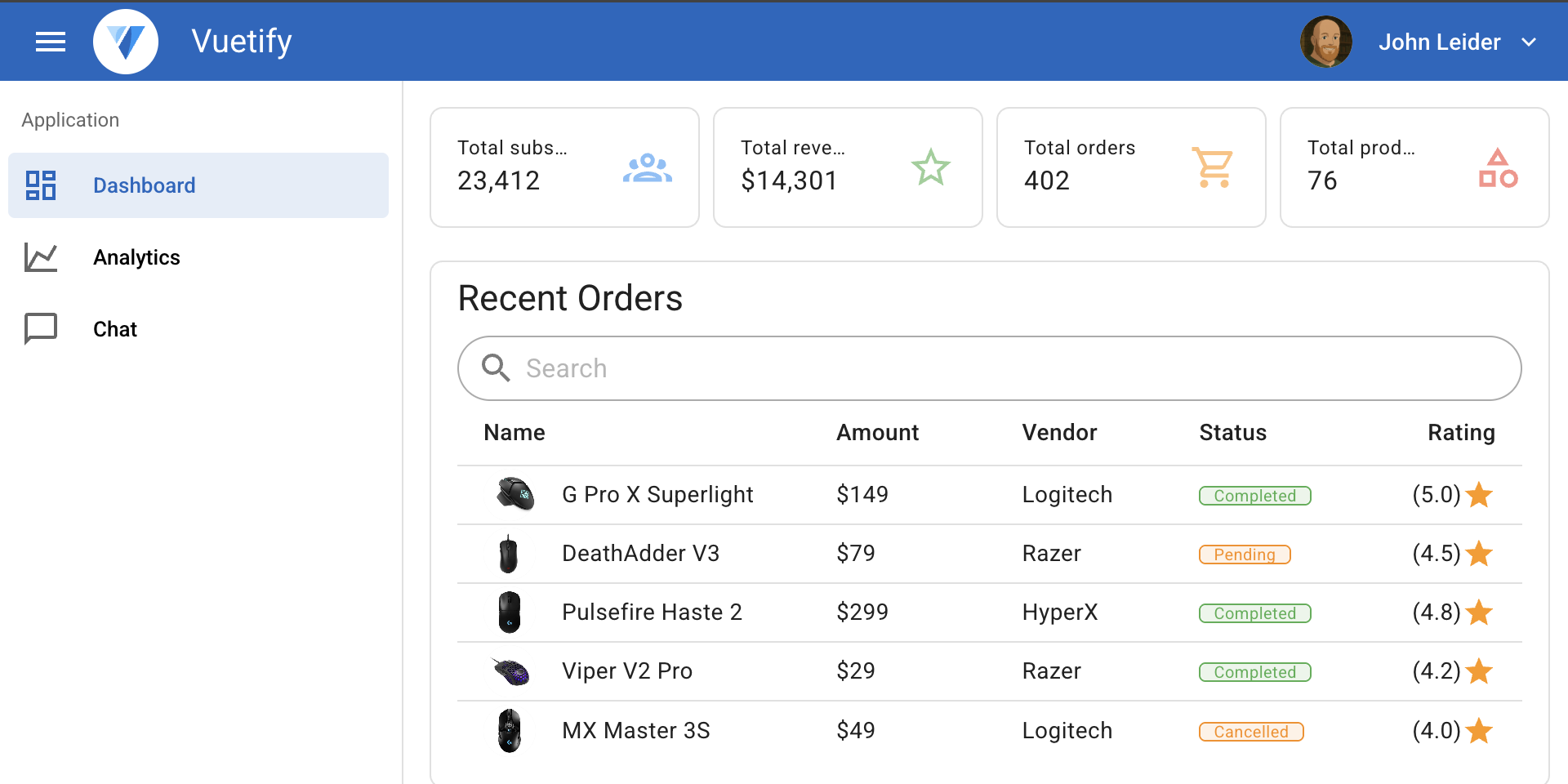The width and height of the screenshot is (1568, 784).
Task: Click the Chat bubble icon
Action: (x=41, y=329)
